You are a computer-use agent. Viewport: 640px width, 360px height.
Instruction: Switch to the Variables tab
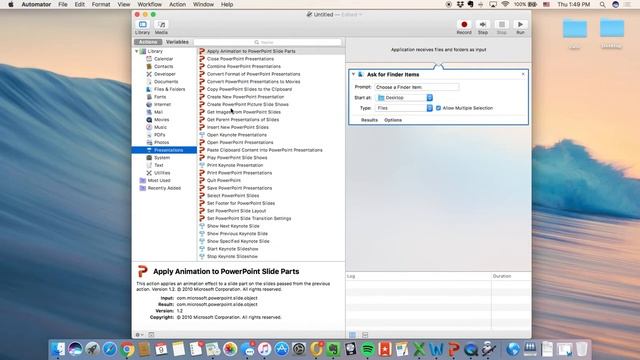177,42
